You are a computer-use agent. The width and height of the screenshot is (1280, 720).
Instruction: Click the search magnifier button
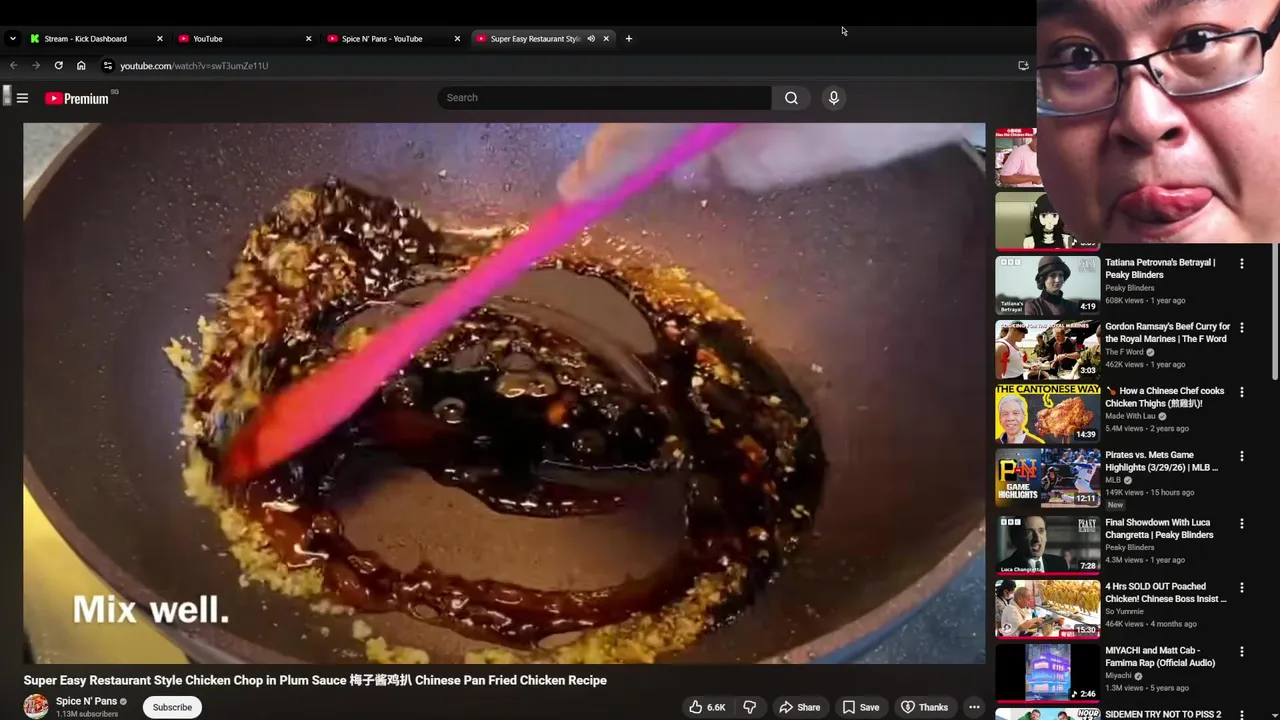[791, 98]
